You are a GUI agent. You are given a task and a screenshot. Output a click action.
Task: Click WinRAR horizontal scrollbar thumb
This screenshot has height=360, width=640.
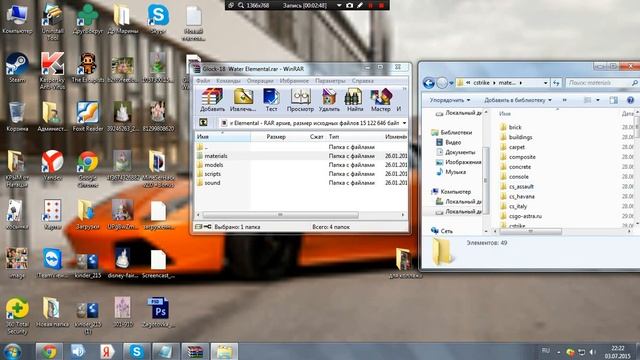280,215
